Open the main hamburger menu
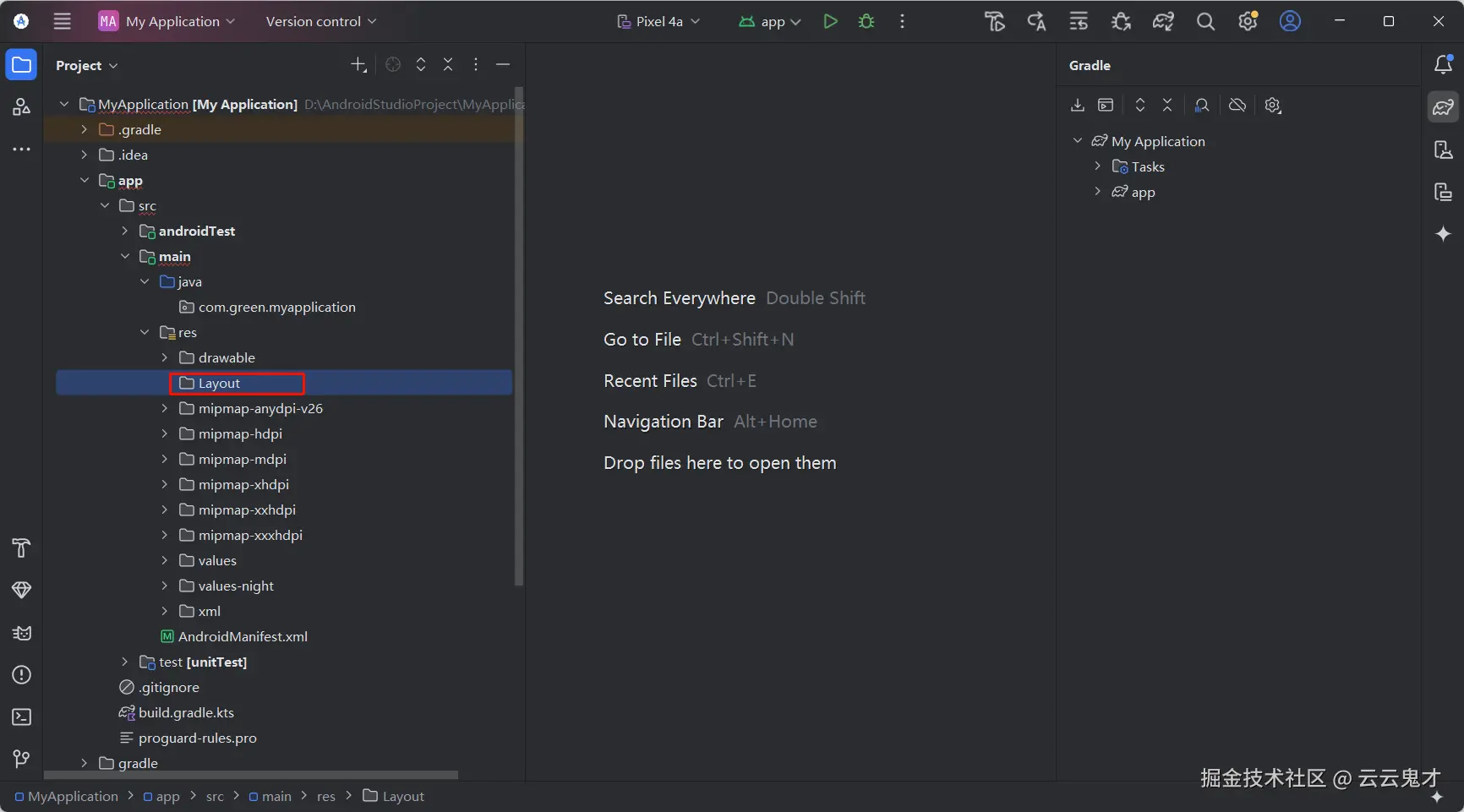The image size is (1464, 812). [x=63, y=21]
